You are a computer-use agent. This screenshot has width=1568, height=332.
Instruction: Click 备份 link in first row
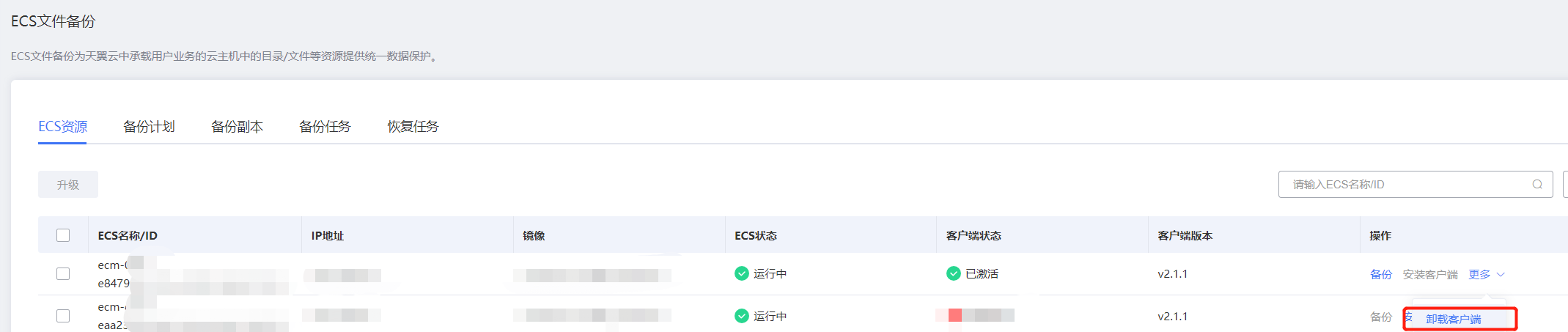(x=1381, y=274)
